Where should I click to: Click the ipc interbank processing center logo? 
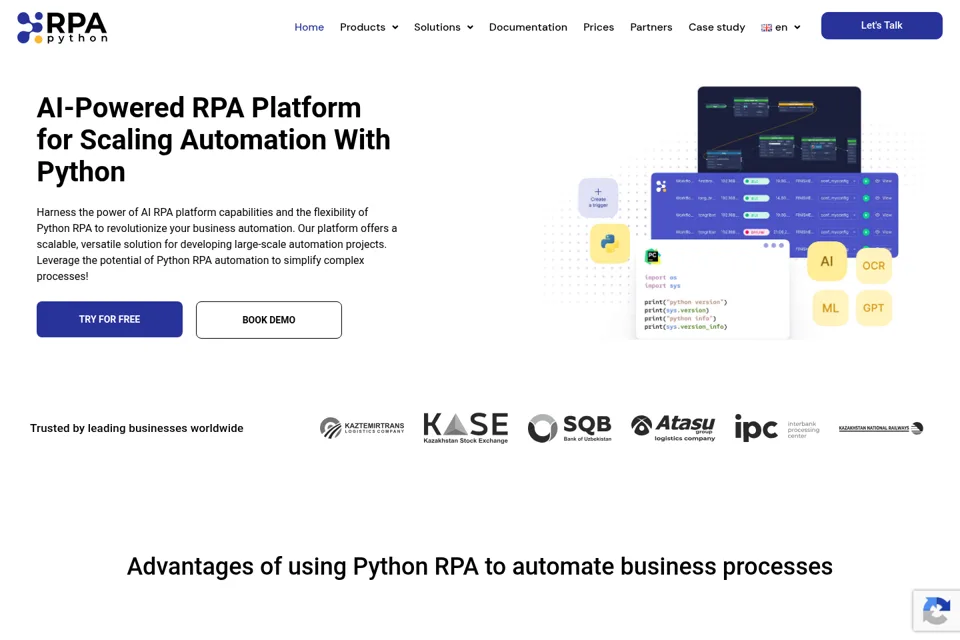(777, 427)
